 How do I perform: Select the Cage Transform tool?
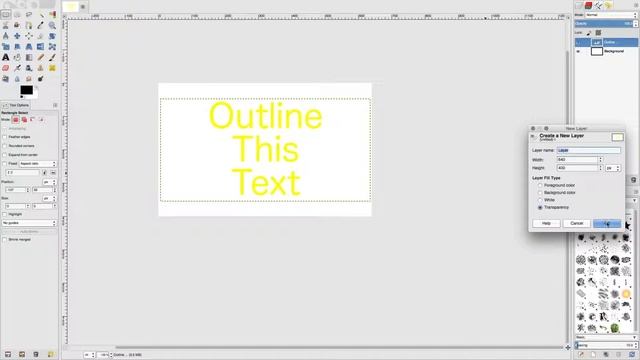click(x=52, y=47)
